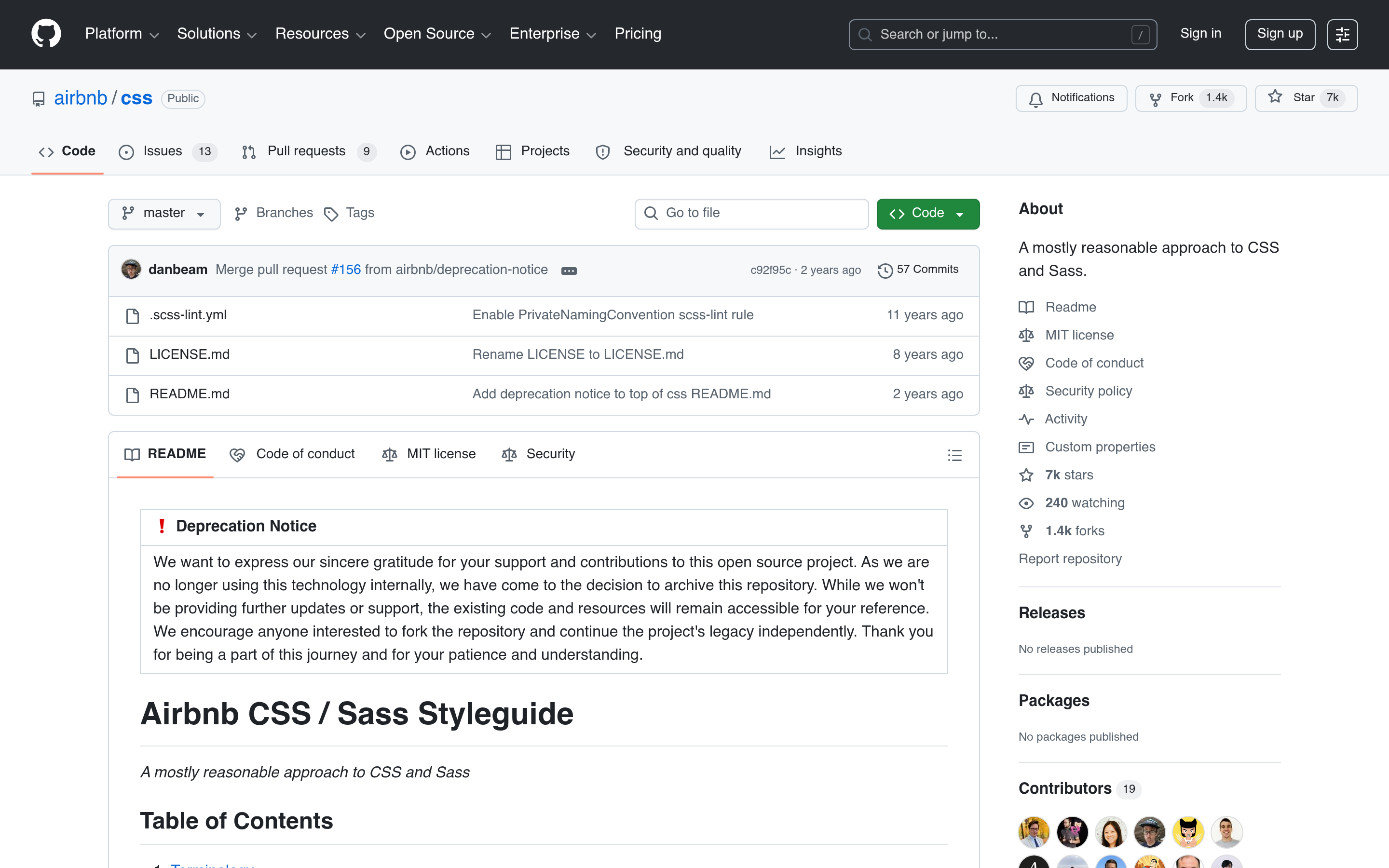Click the Go to file search field
The width and height of the screenshot is (1389, 868).
click(751, 214)
